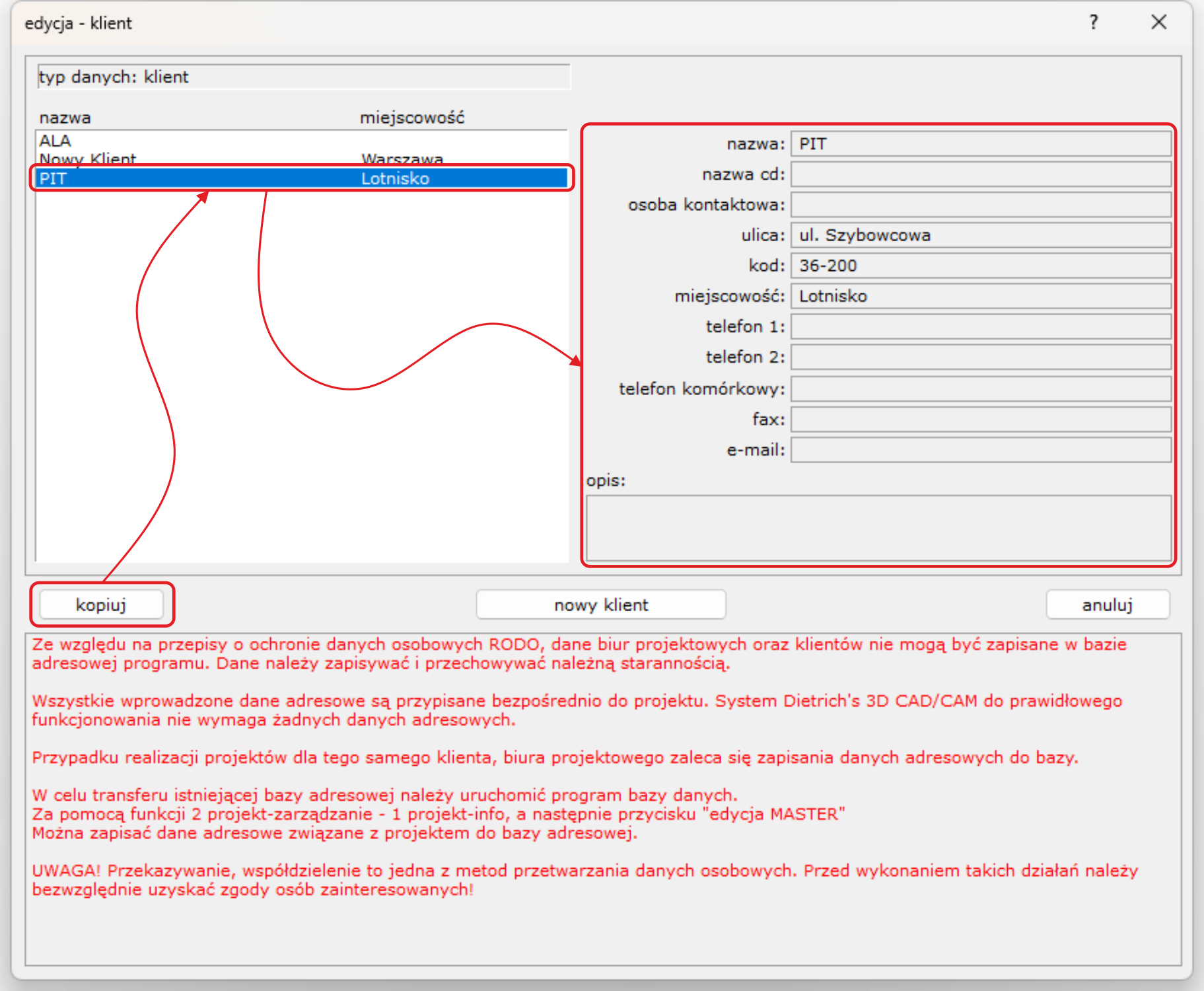Click the nowy klient button

click(600, 605)
